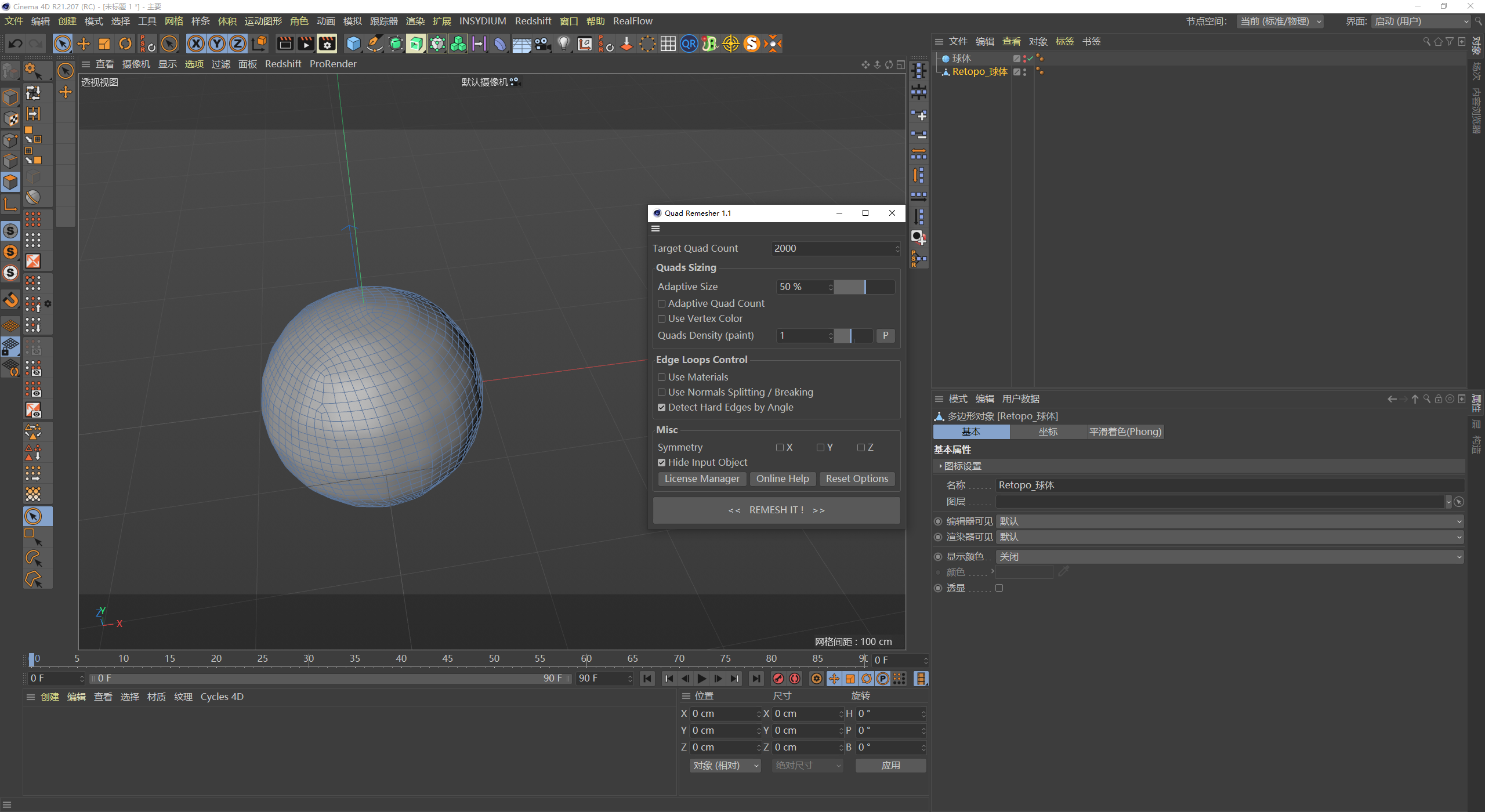The image size is (1485, 812).
Task: Enable the Adaptive Quad Count checkbox
Action: click(661, 303)
